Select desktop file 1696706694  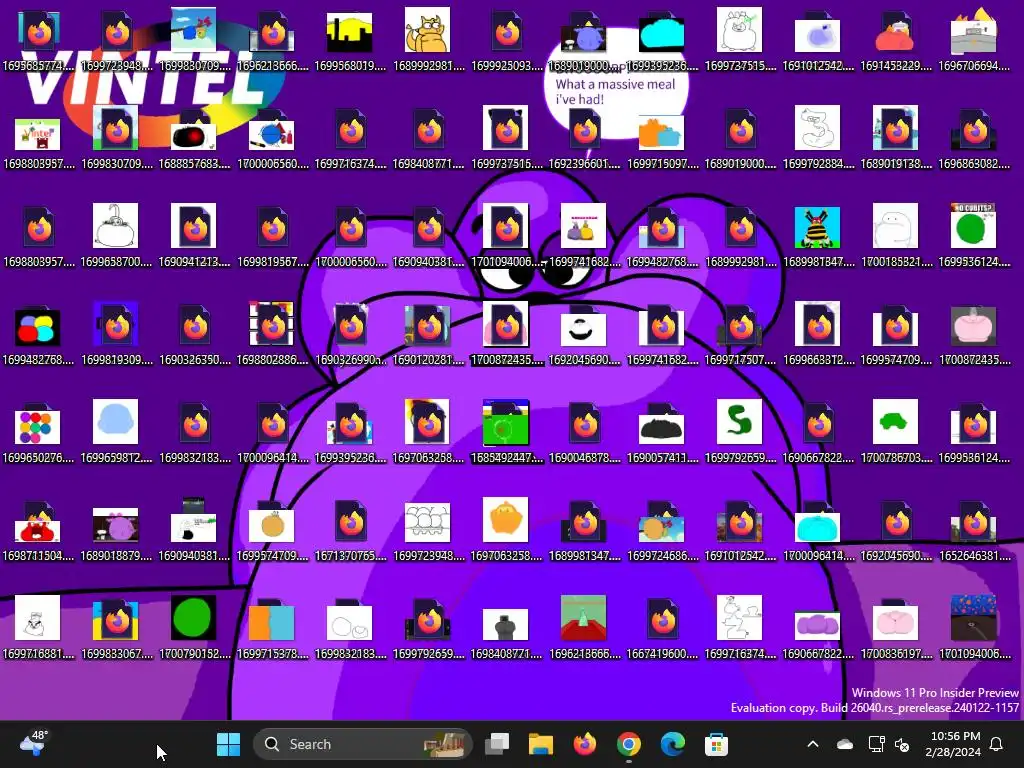pyautogui.click(x=974, y=39)
